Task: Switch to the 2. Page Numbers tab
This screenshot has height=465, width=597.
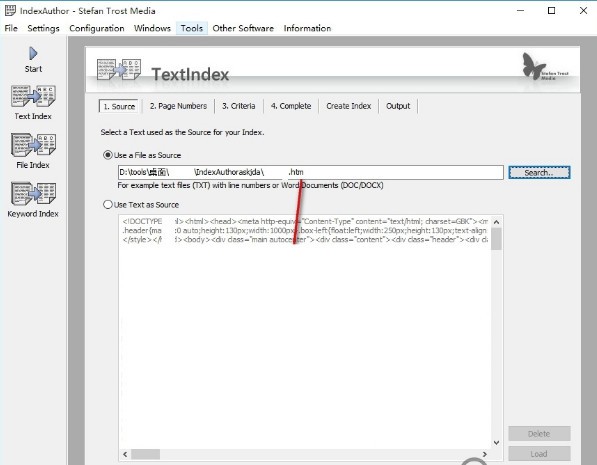Action: [178, 106]
